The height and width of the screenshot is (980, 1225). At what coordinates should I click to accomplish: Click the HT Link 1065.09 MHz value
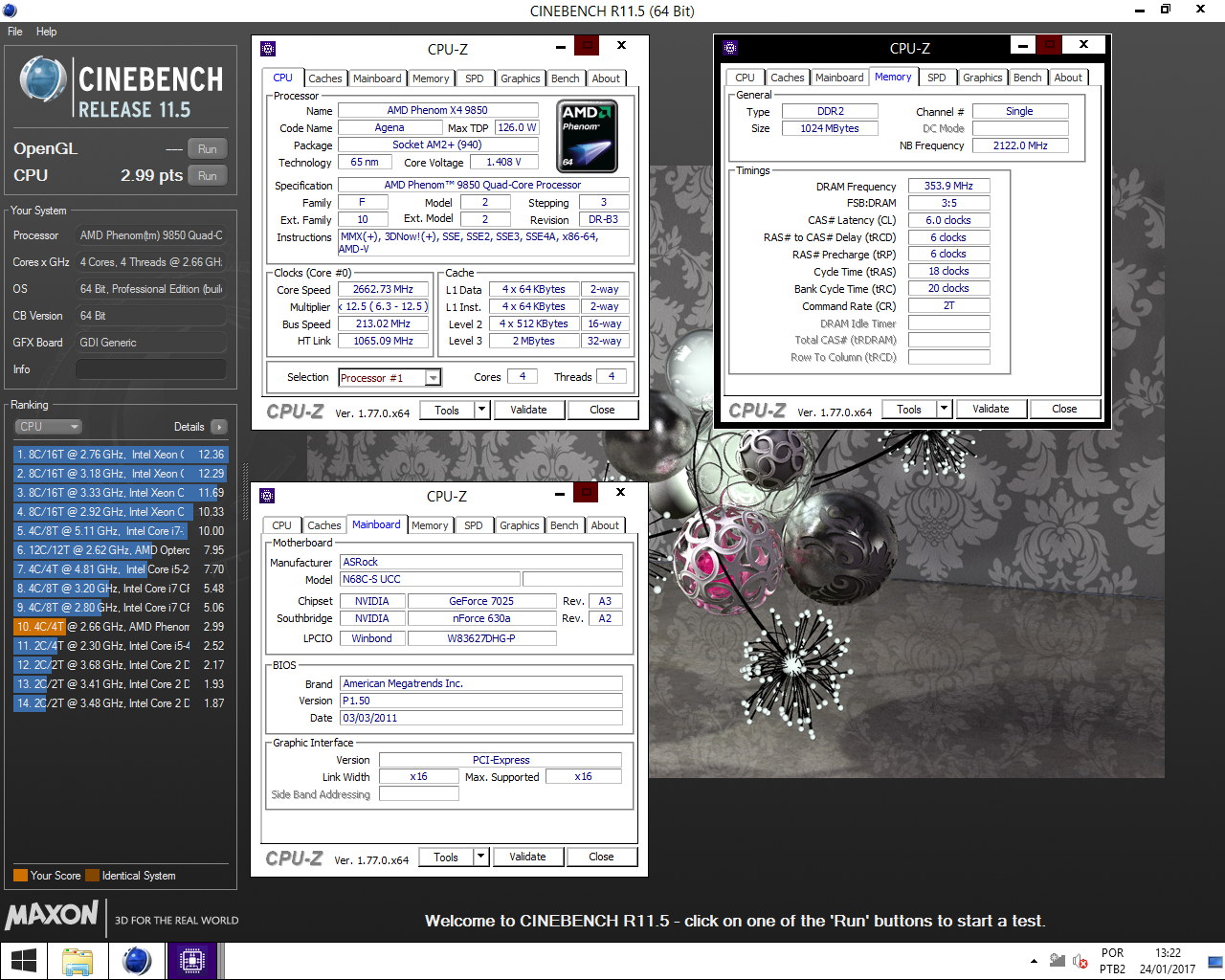tap(383, 341)
